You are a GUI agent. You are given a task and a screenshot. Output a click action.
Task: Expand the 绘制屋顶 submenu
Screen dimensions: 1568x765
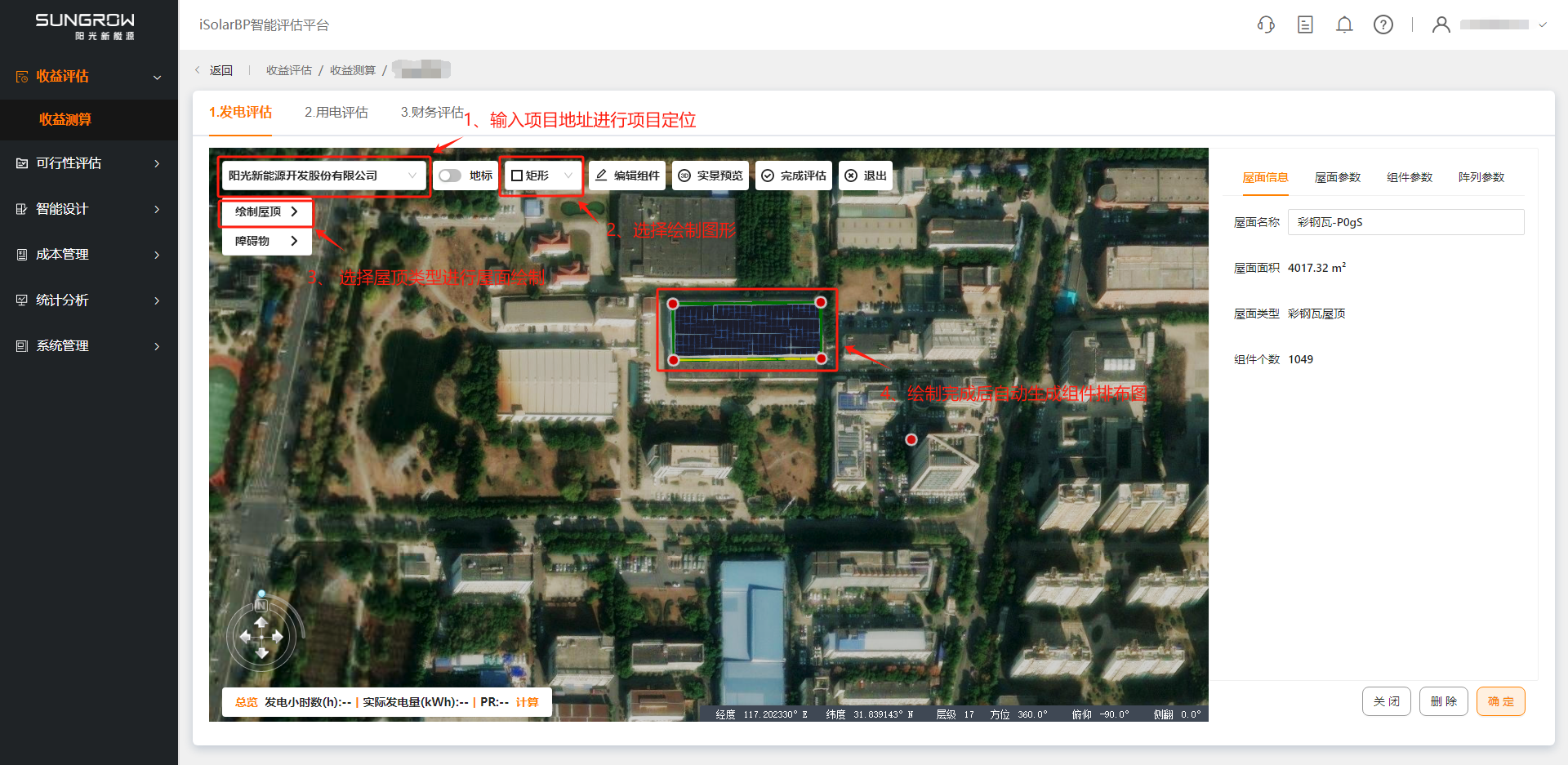266,211
